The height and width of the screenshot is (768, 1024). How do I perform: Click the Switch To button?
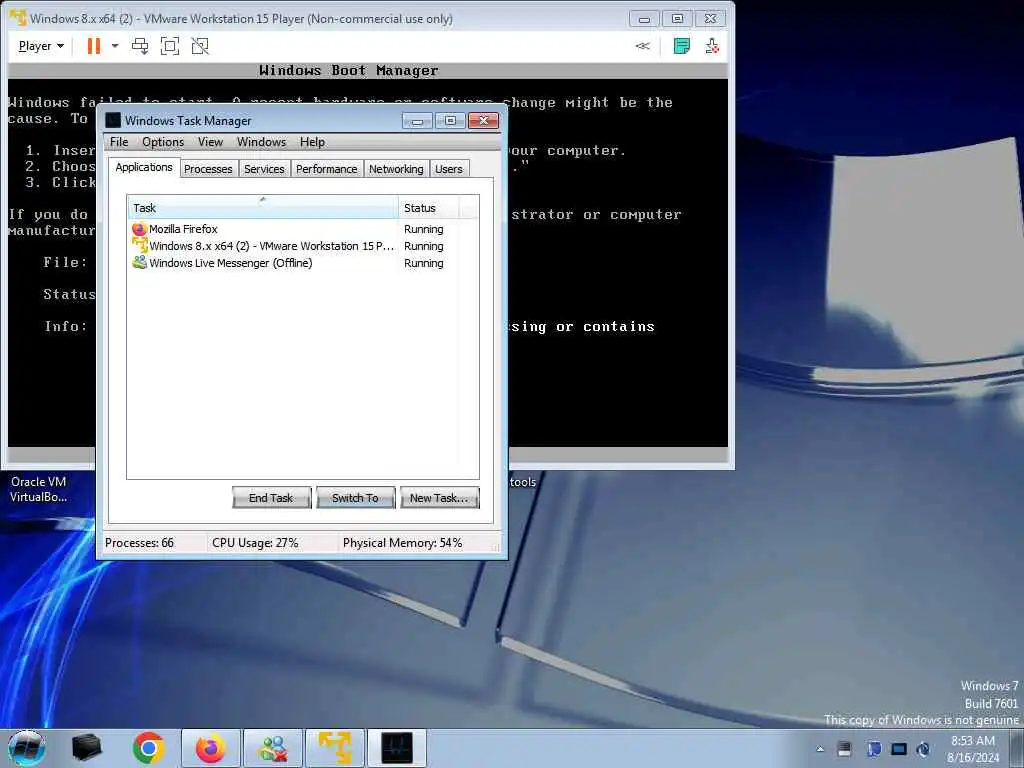355,498
